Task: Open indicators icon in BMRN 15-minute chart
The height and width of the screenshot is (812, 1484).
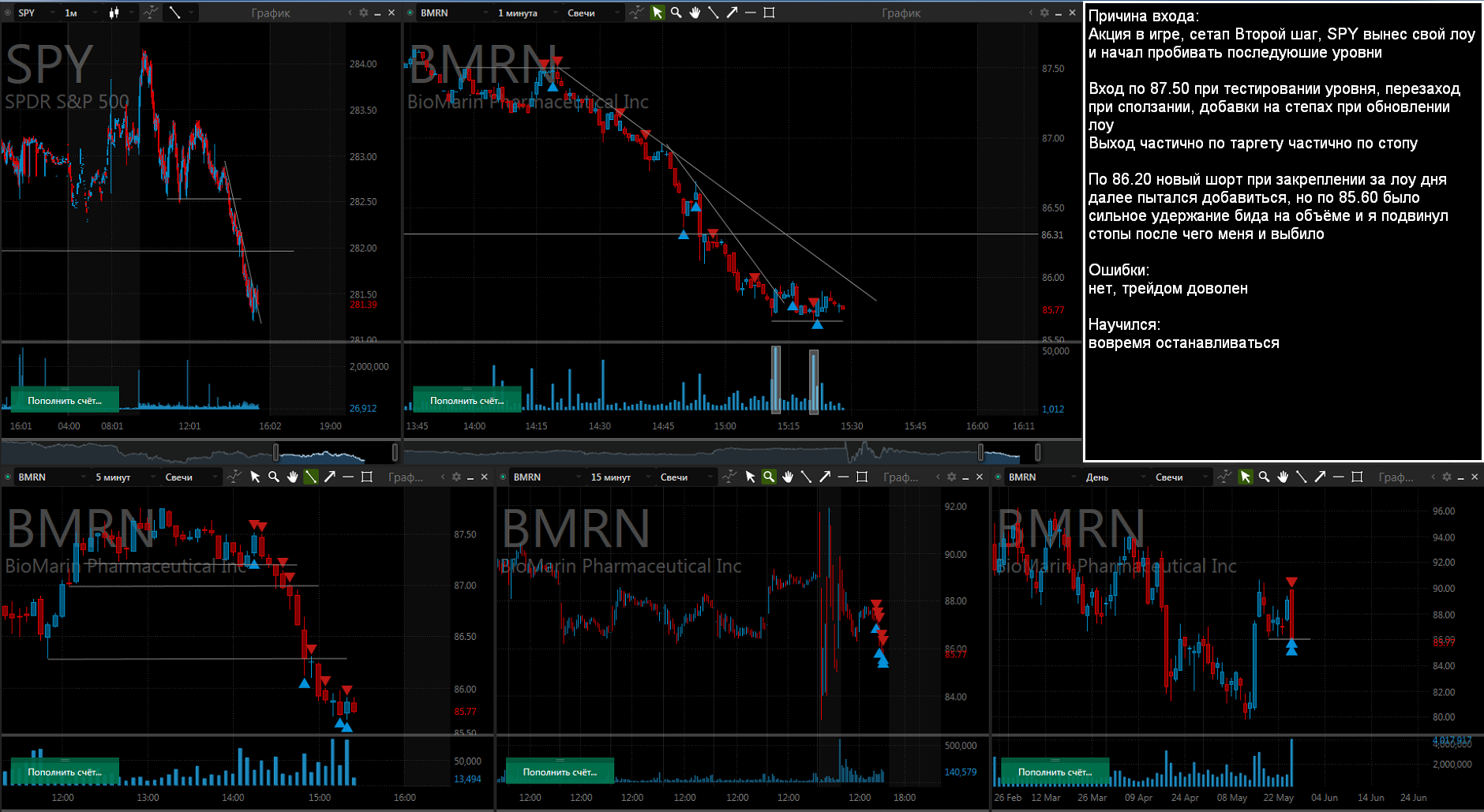Action: click(x=729, y=477)
